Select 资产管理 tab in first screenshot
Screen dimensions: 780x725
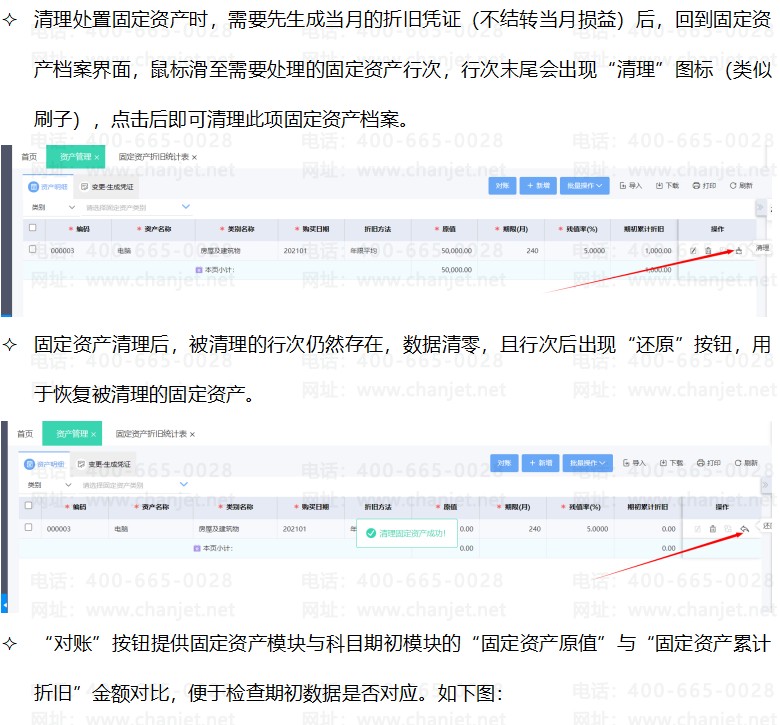tap(76, 157)
